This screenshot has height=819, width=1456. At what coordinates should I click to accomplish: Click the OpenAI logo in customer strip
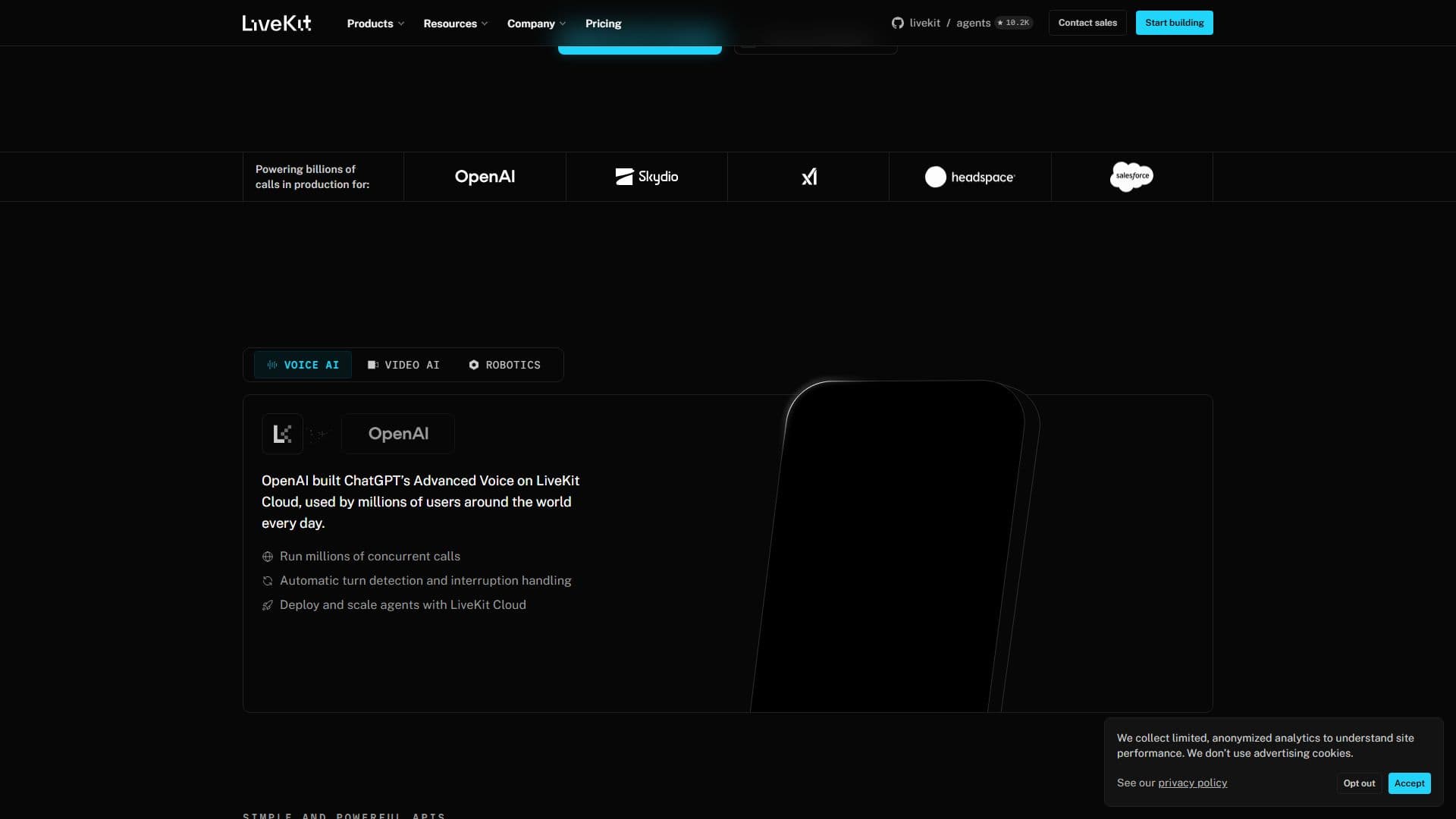click(x=485, y=177)
